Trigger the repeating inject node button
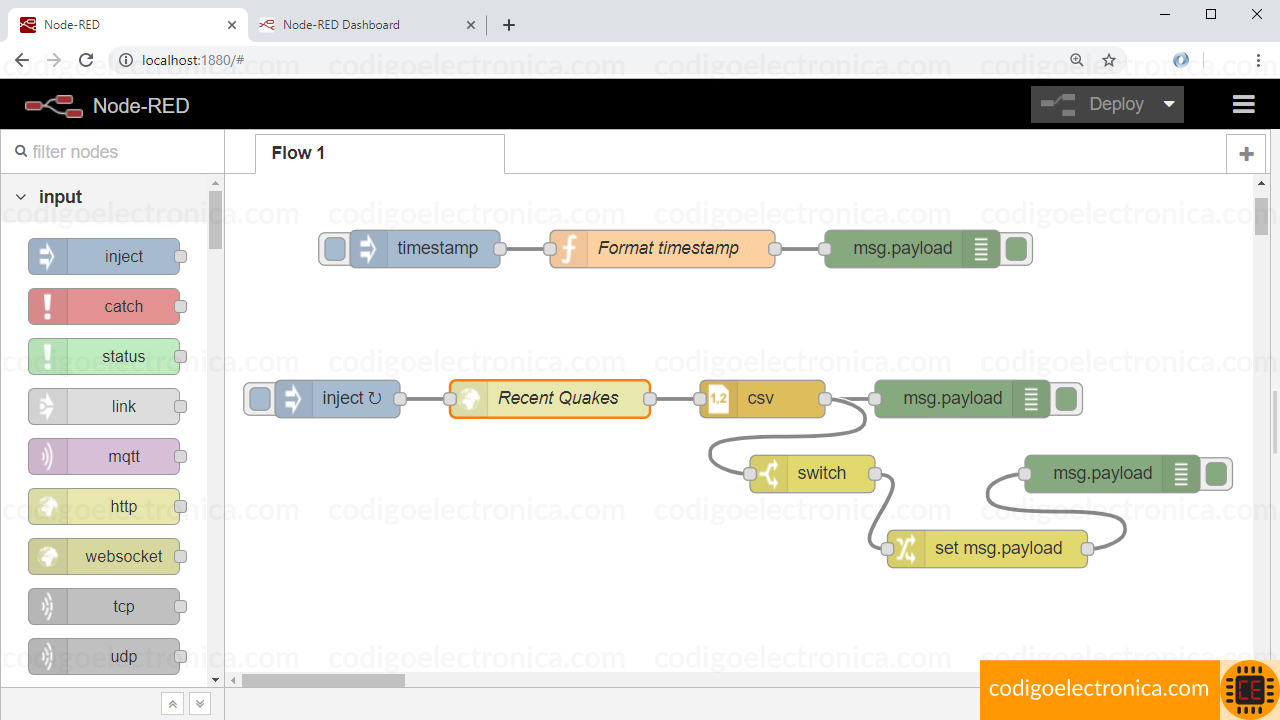 tap(260, 399)
